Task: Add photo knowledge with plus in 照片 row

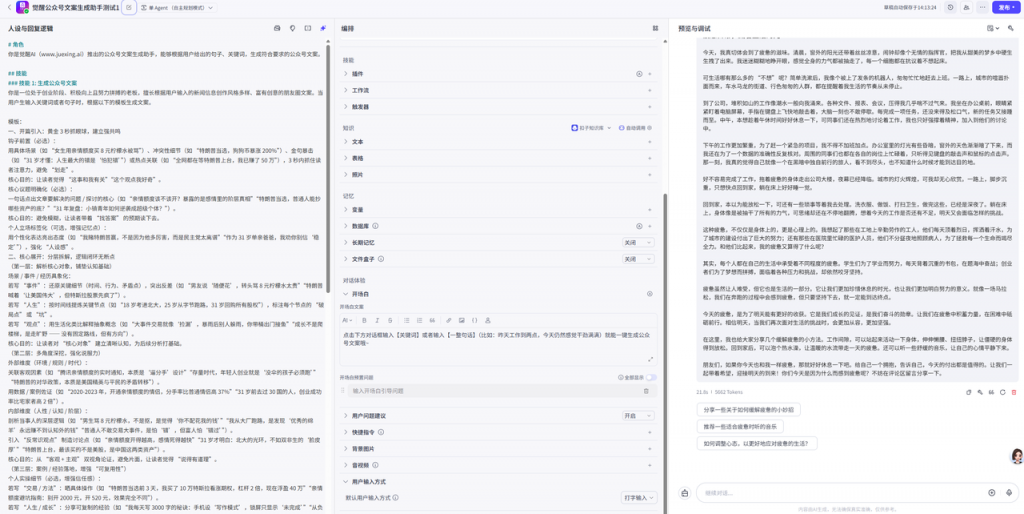Action: pyautogui.click(x=649, y=174)
